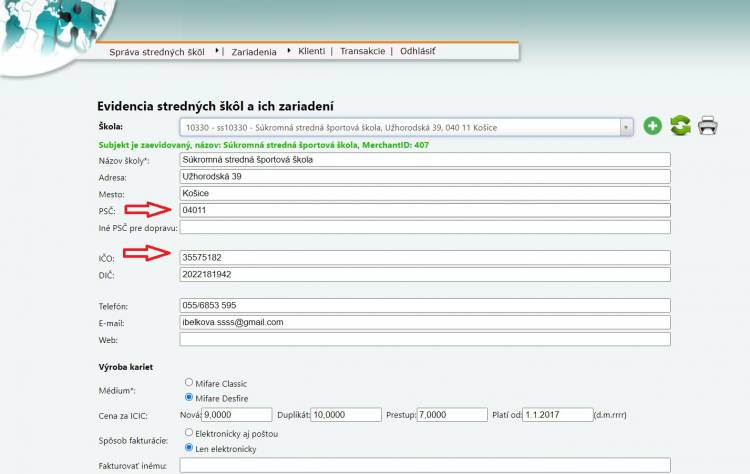Viewport: 750px width, 474px height.
Task: Select the Mifare Desfire radio button
Action: [x=190, y=398]
